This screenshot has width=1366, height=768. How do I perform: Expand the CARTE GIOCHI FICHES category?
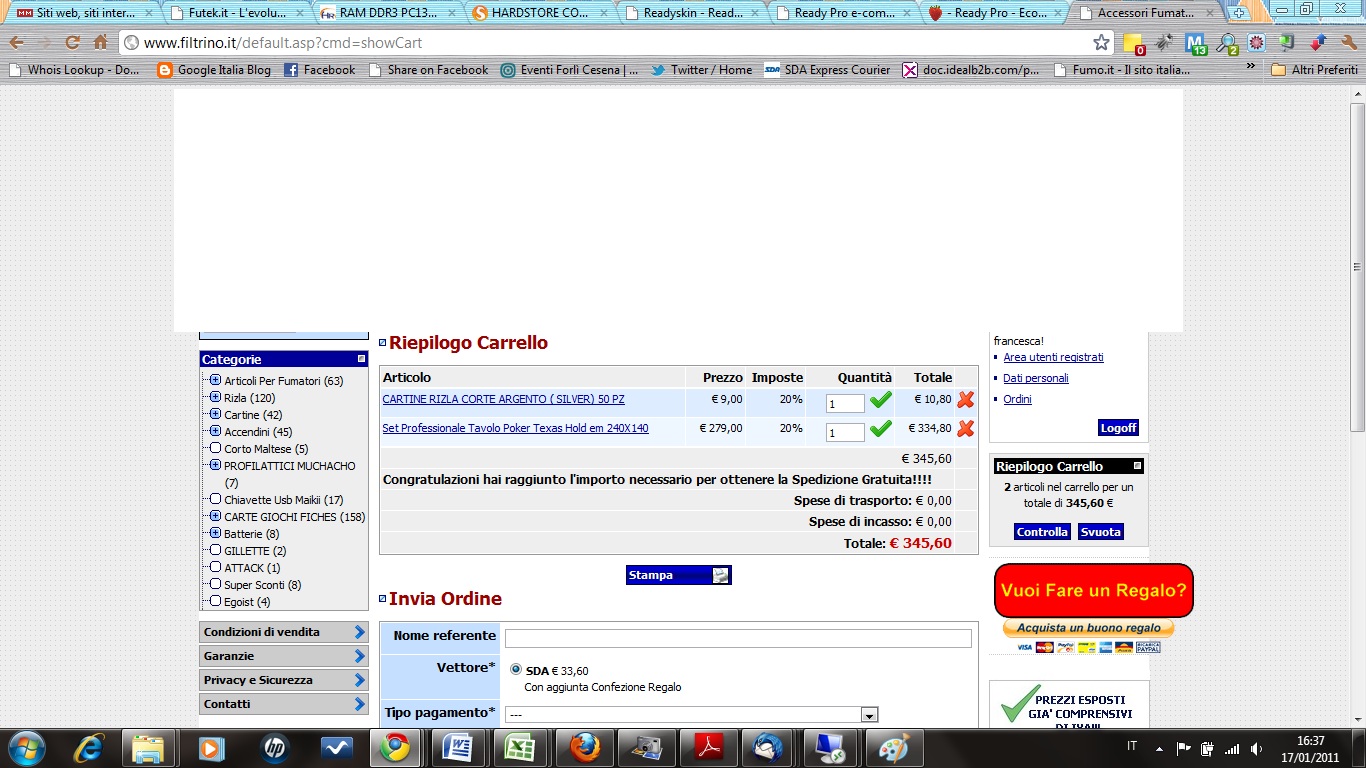tap(215, 516)
